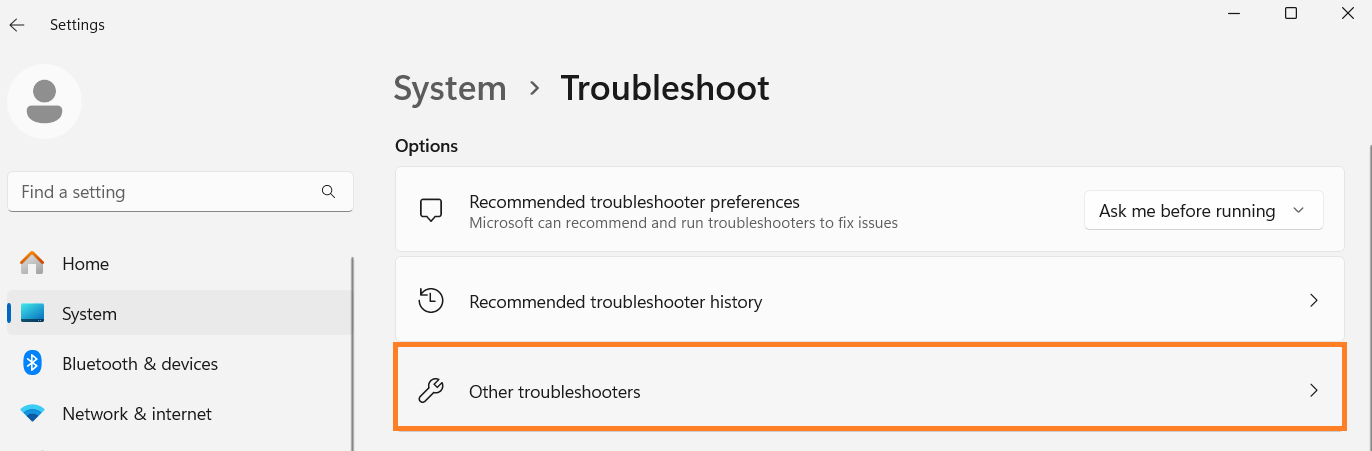Click the System monitor icon
The width and height of the screenshot is (1372, 451).
33,314
